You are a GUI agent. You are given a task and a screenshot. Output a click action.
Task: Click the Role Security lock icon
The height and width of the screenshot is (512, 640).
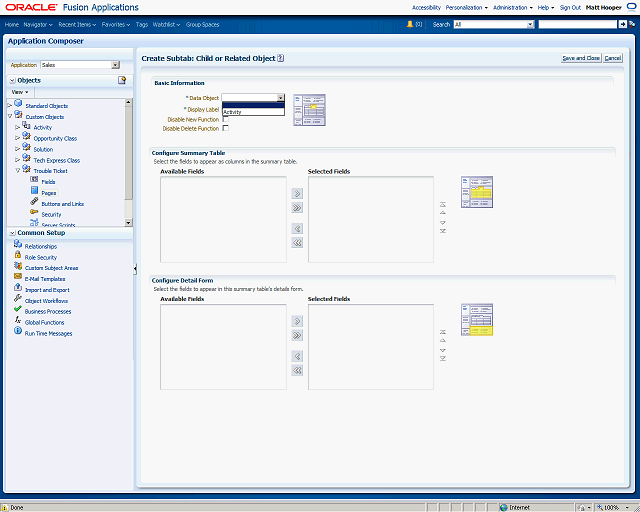click(18, 255)
